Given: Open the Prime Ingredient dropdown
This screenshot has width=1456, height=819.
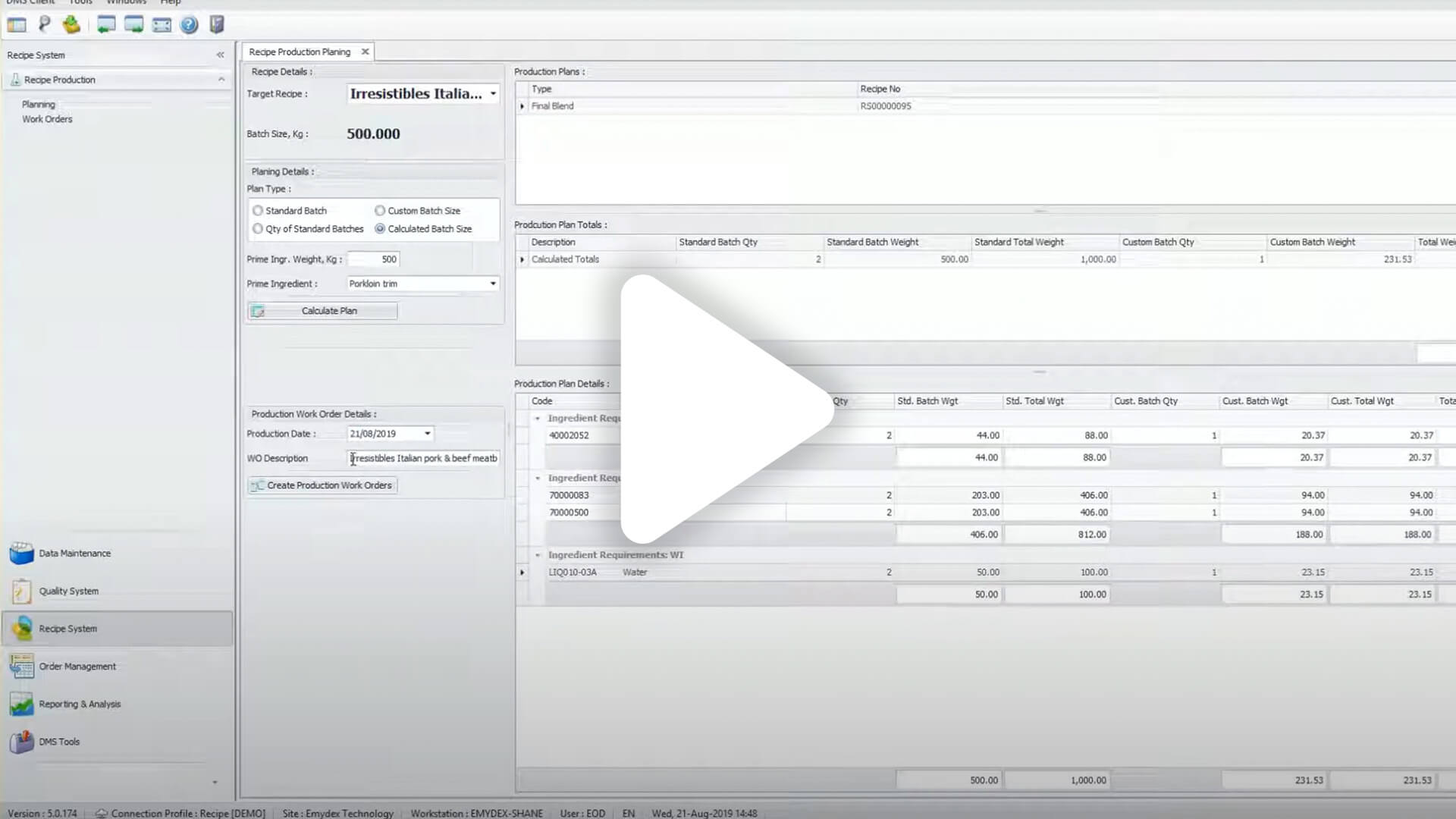Looking at the screenshot, I should tap(493, 284).
